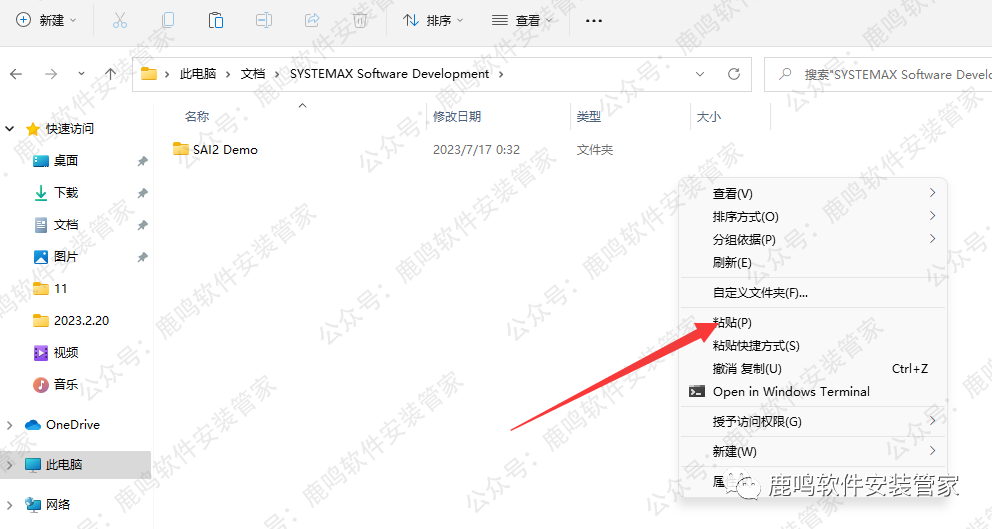Click the 修改日期 column header
Screen dimensions: 992x529
457,117
